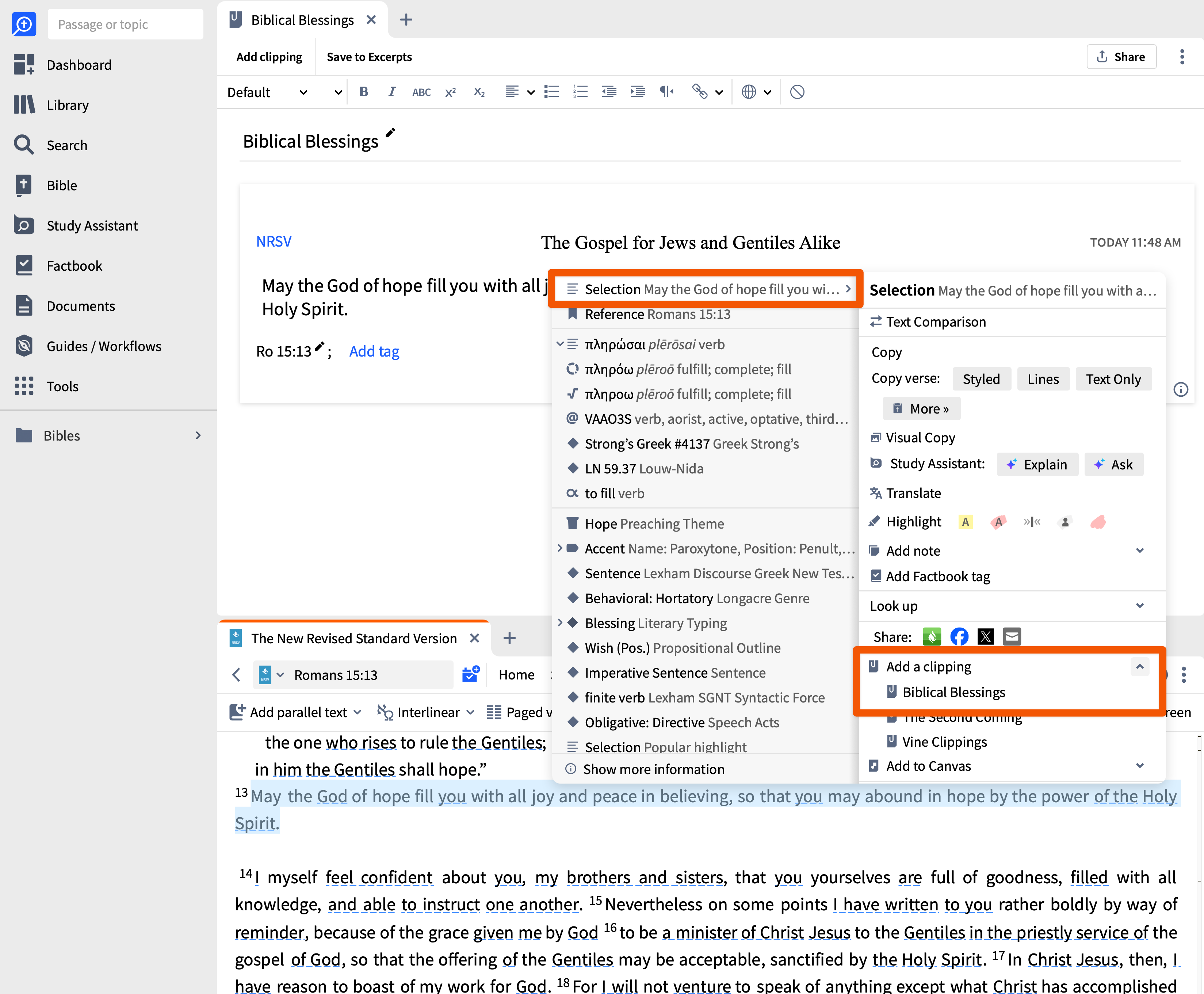Select Strong's Greek #4137 entry
This screenshot has height=994, width=1204.
pyautogui.click(x=706, y=444)
